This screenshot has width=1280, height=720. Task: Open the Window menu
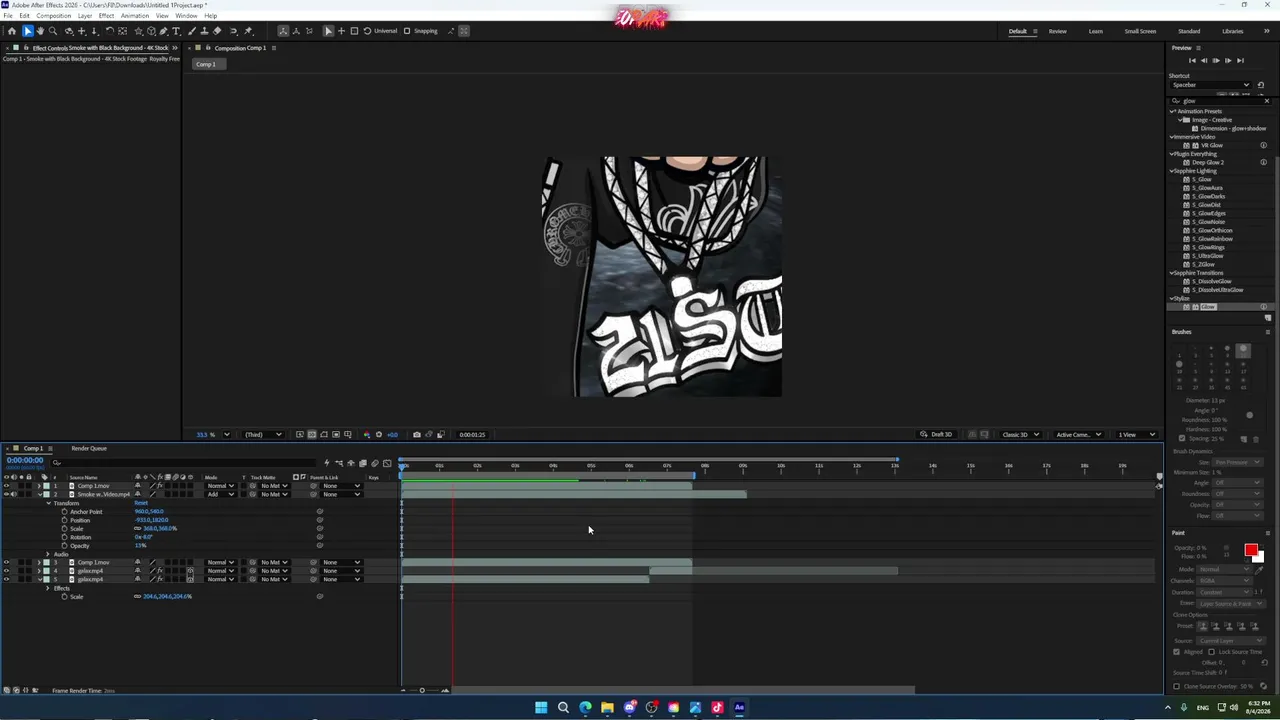tap(186, 16)
